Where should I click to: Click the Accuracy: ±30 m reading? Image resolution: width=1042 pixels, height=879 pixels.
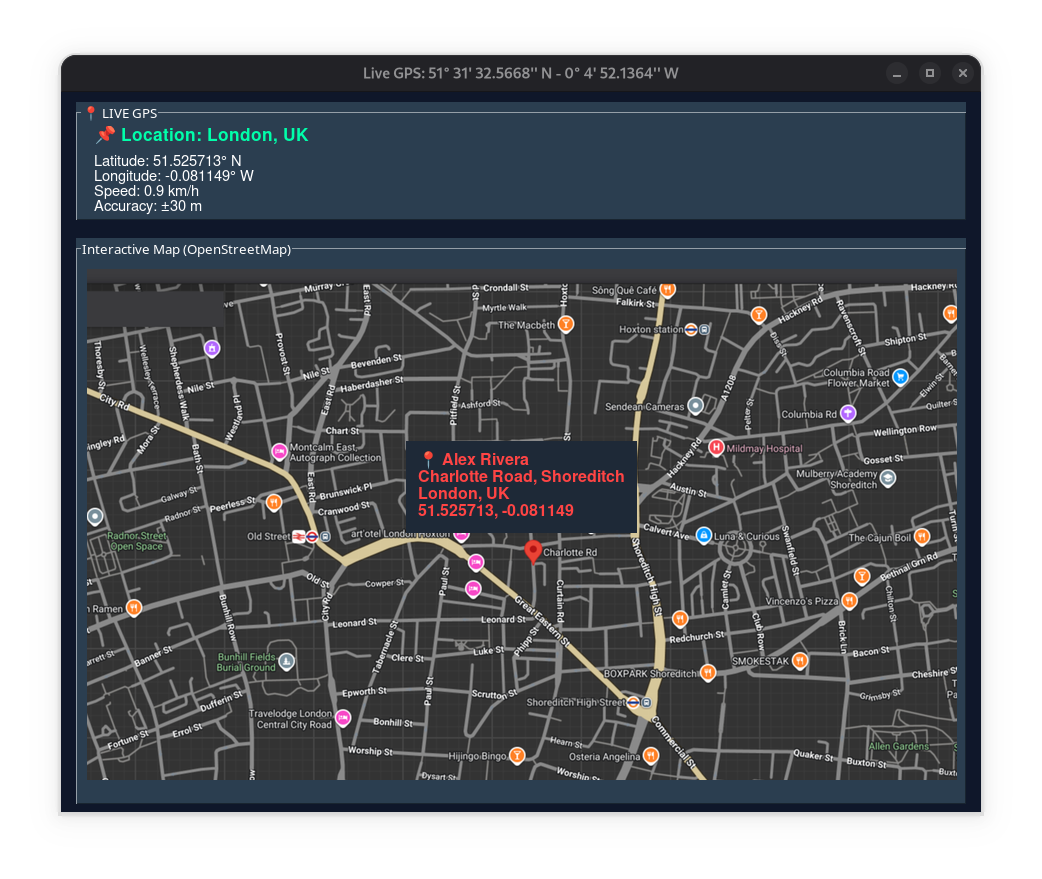[x=148, y=207]
